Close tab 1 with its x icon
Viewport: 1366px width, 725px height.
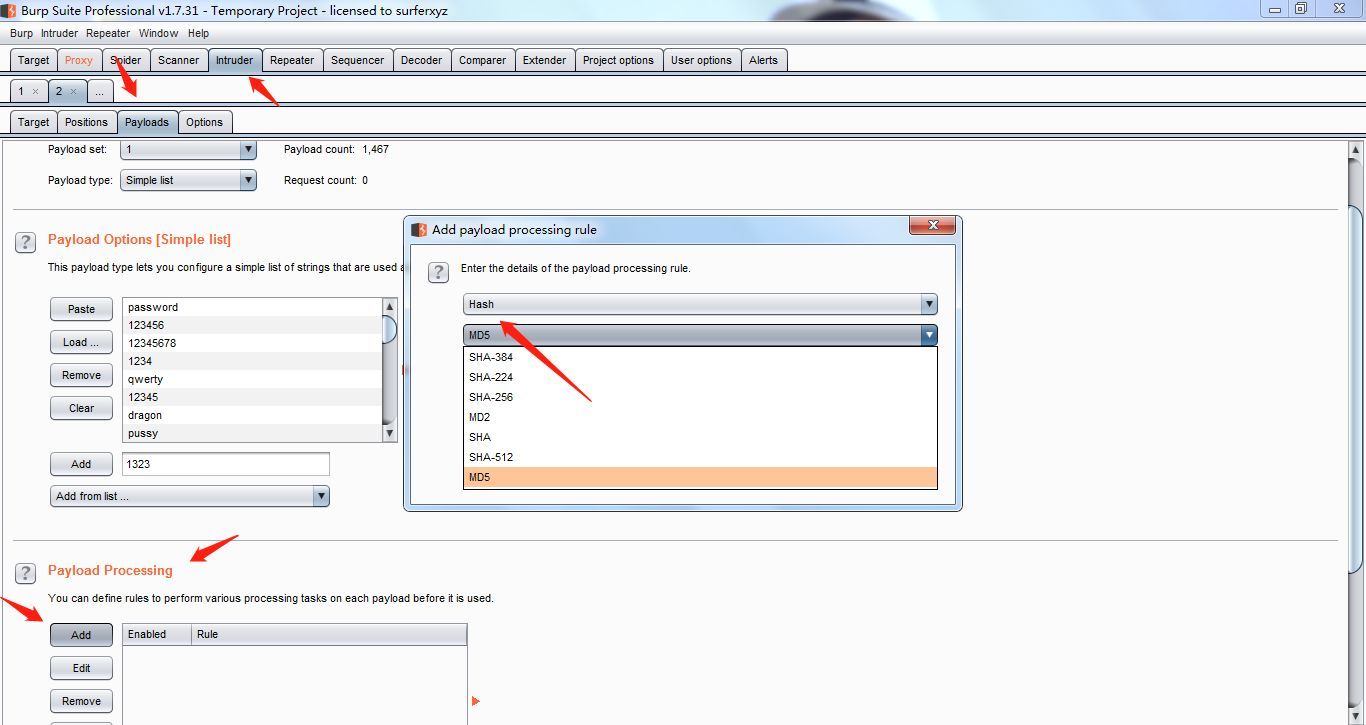(35, 91)
